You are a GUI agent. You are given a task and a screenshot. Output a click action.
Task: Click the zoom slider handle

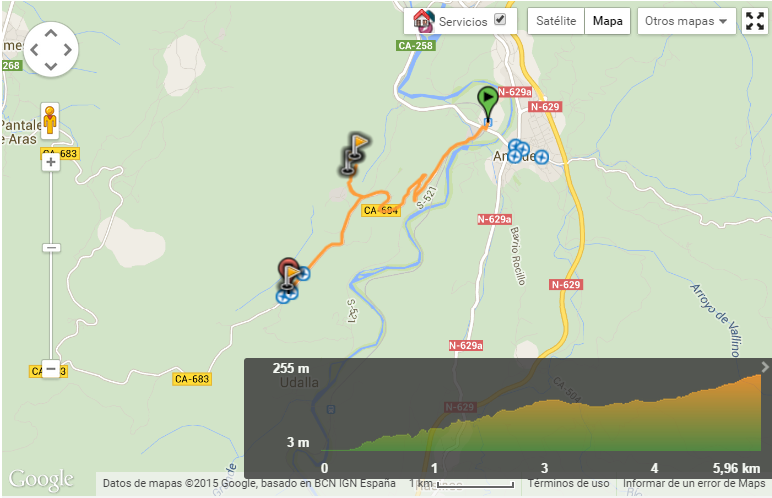point(51,248)
